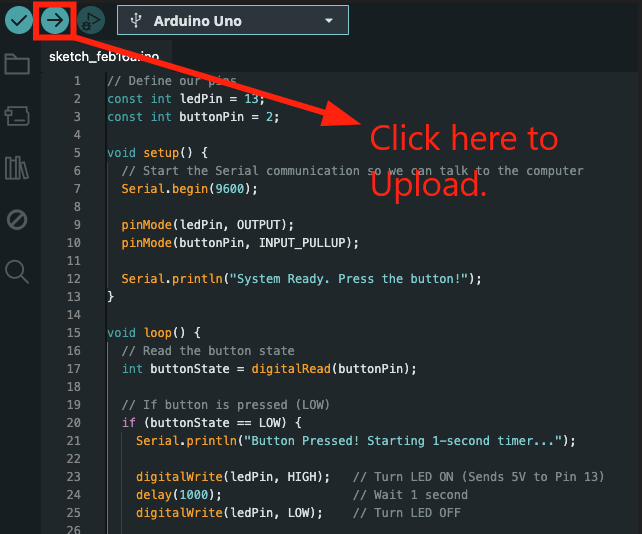
Task: Click on 'digitalWrite(ledPin, LOW);' code
Action: pos(229,513)
